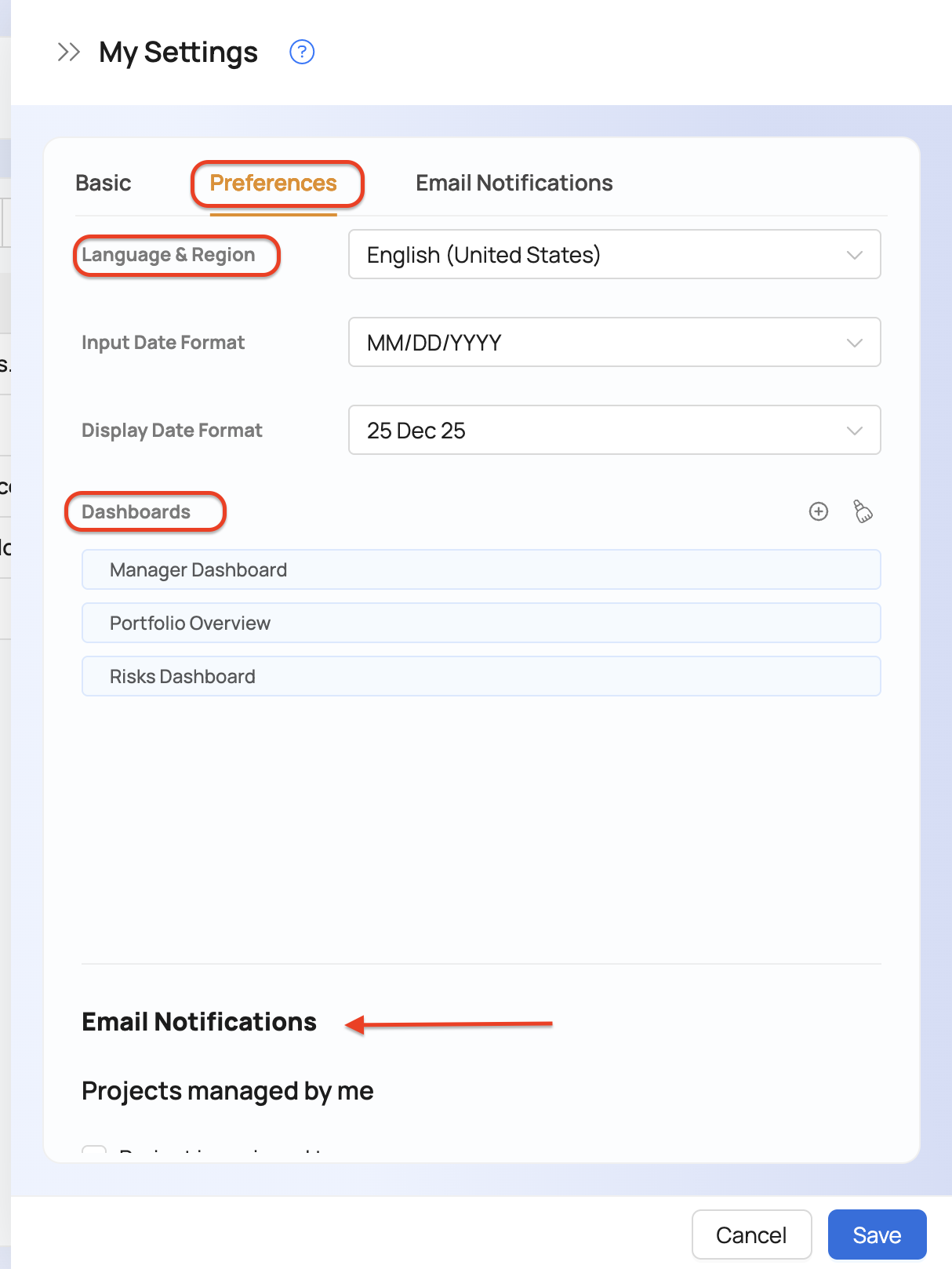Screen dimensions: 952x1269
Task: Open the help icon beside My Settings
Action: 302,53
